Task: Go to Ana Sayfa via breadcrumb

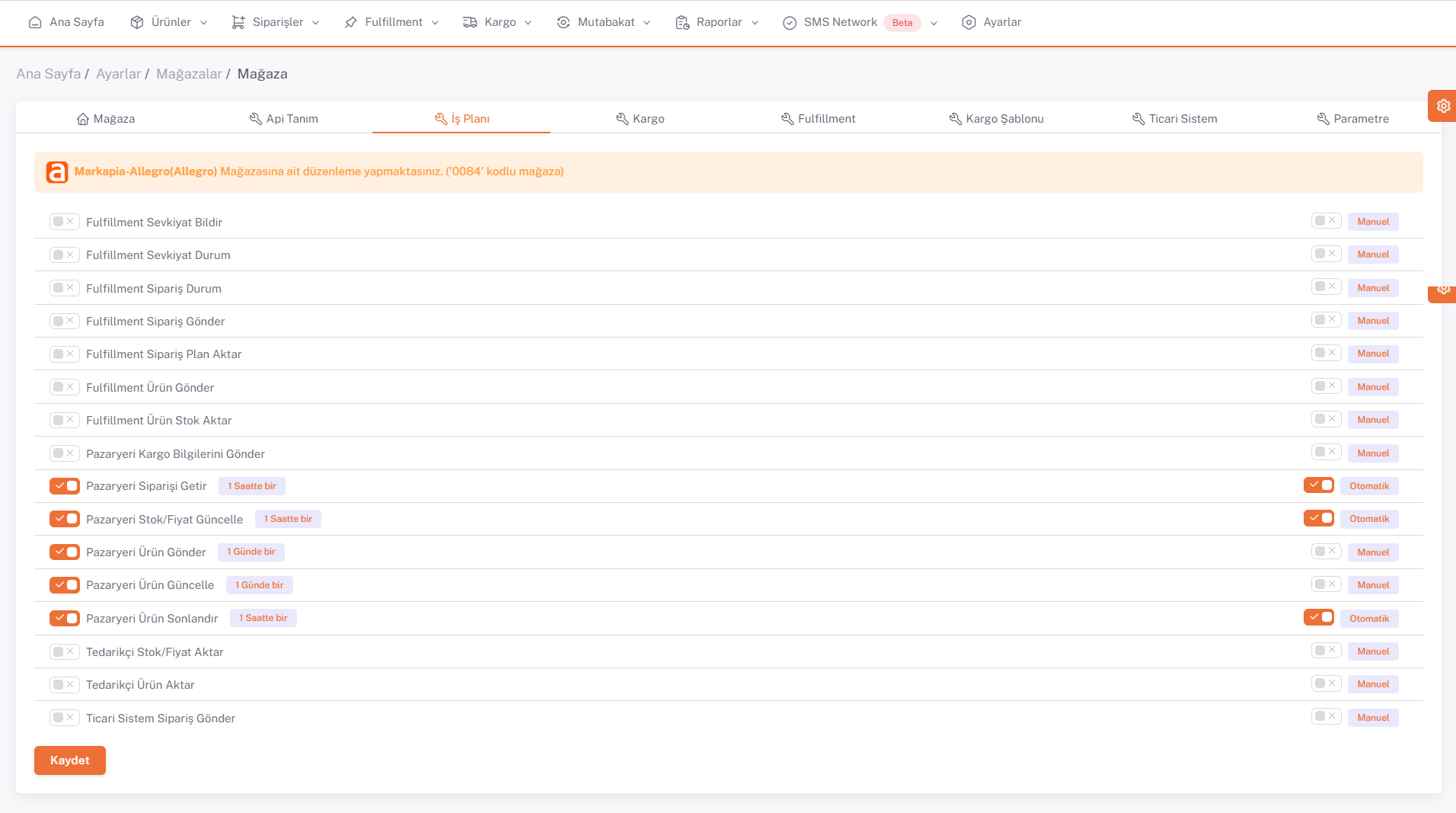Action: tap(49, 74)
